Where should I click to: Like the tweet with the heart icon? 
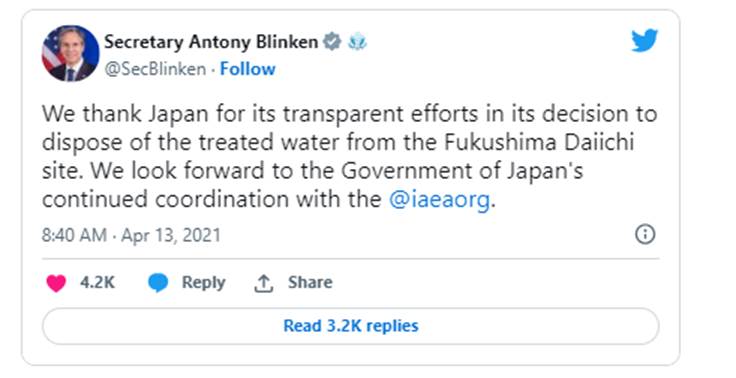pos(56,283)
